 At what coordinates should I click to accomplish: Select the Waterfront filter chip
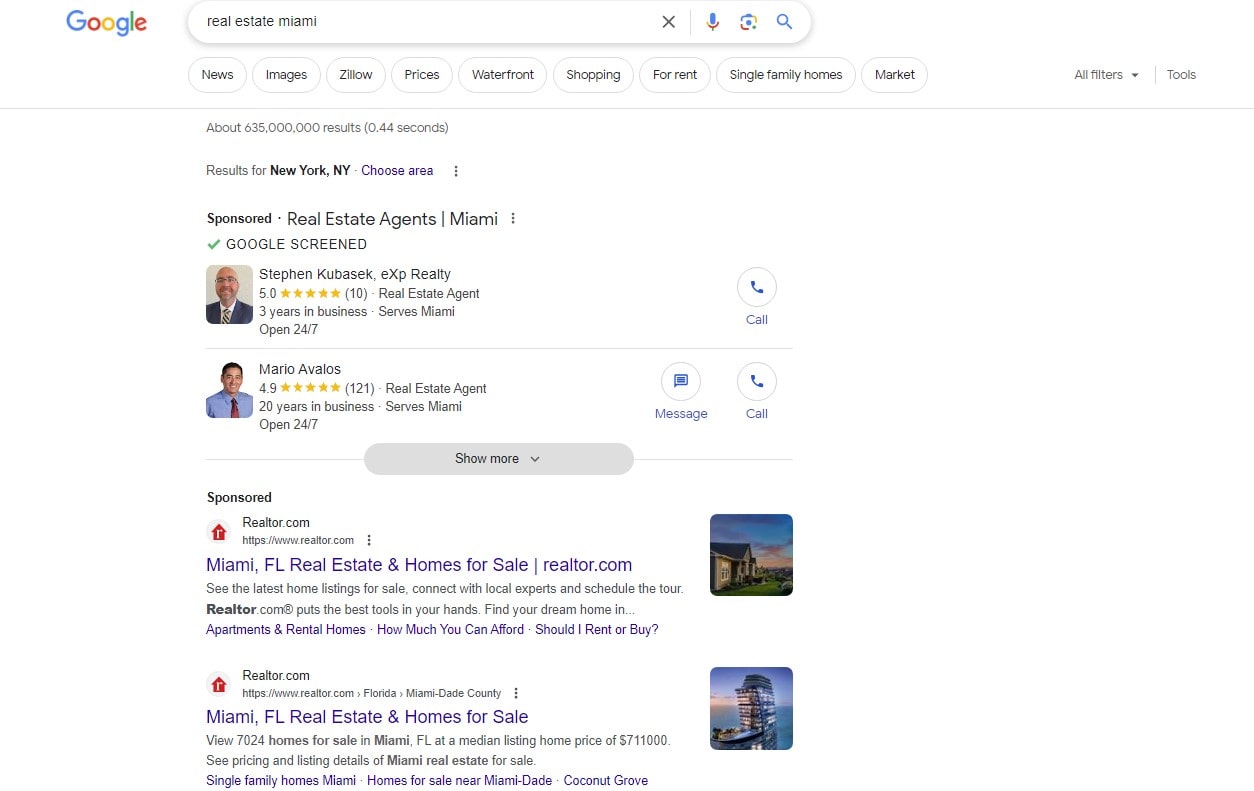(503, 75)
